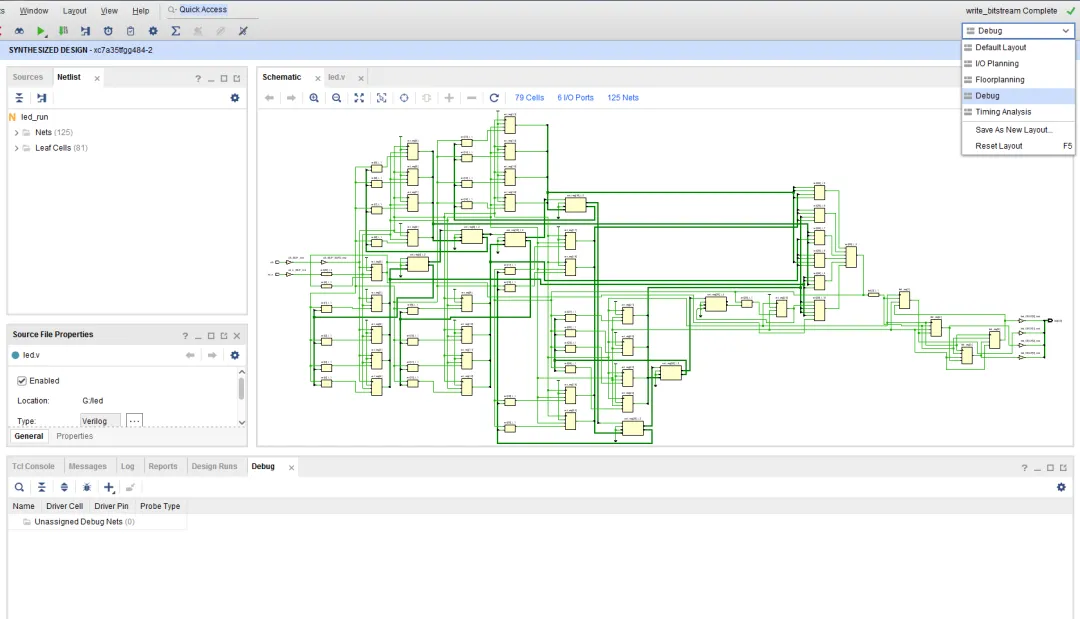
Task: Click the Set Up Debug bug icon
Action: 87,487
